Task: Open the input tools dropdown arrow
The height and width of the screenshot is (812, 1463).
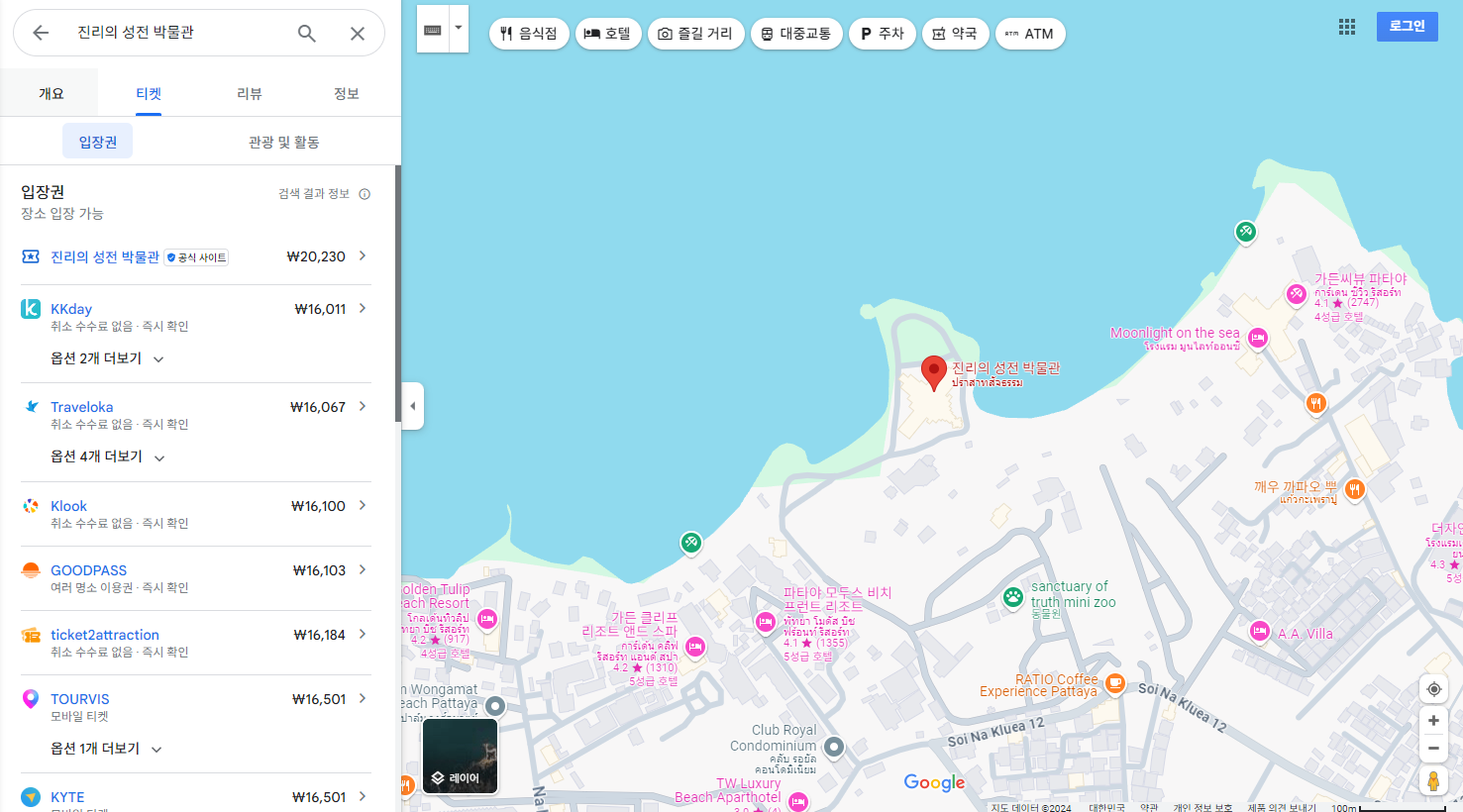Action: 459,28
